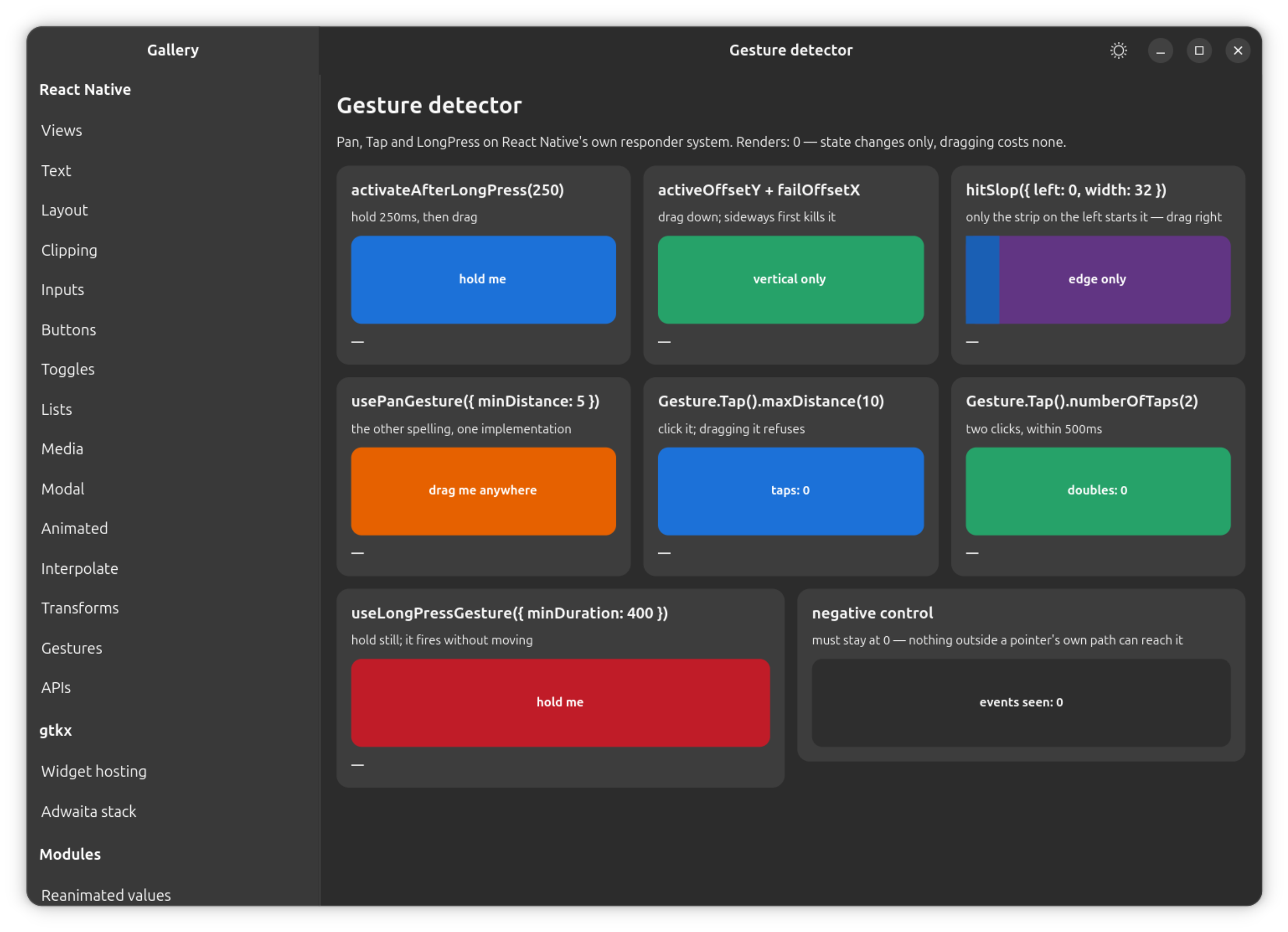
Task: Open the Toggles sidebar page
Action: tap(173, 369)
